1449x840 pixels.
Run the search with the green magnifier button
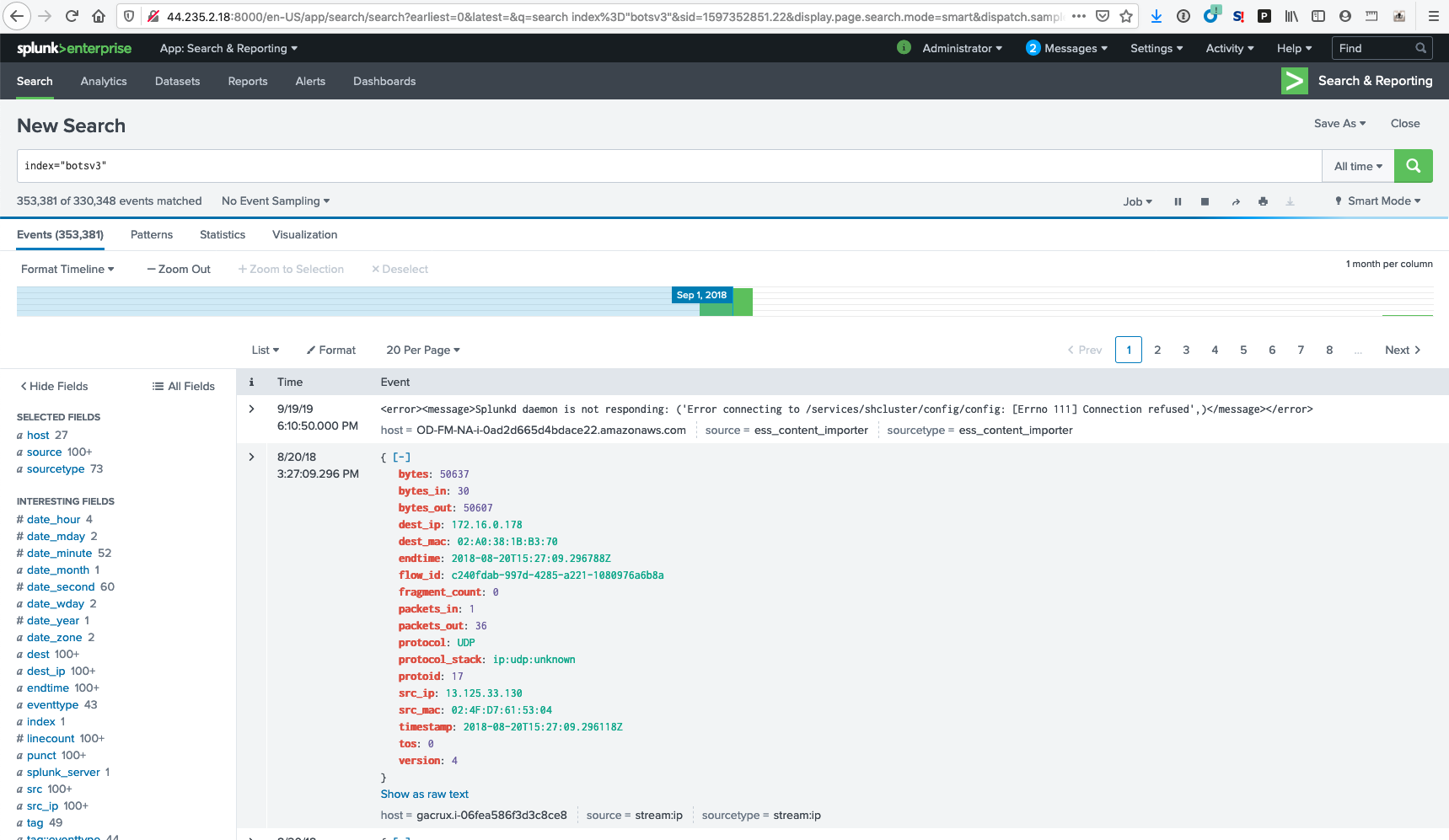(1413, 166)
